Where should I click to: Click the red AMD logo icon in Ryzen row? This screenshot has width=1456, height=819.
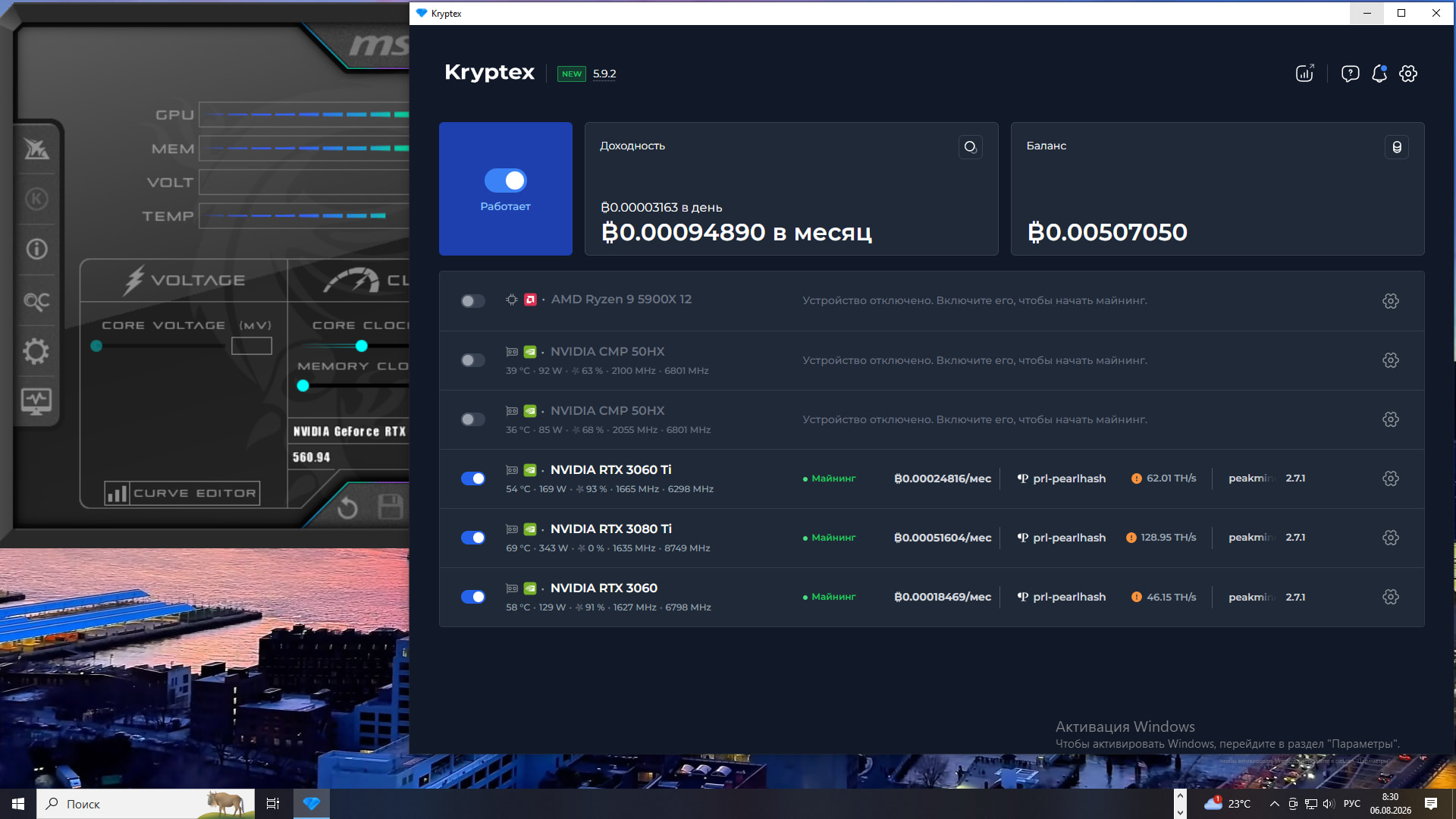coord(531,300)
